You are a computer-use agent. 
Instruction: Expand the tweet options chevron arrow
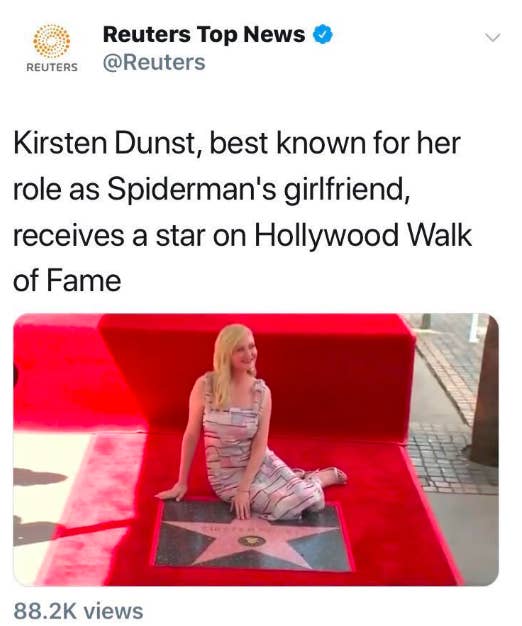[x=492, y=38]
